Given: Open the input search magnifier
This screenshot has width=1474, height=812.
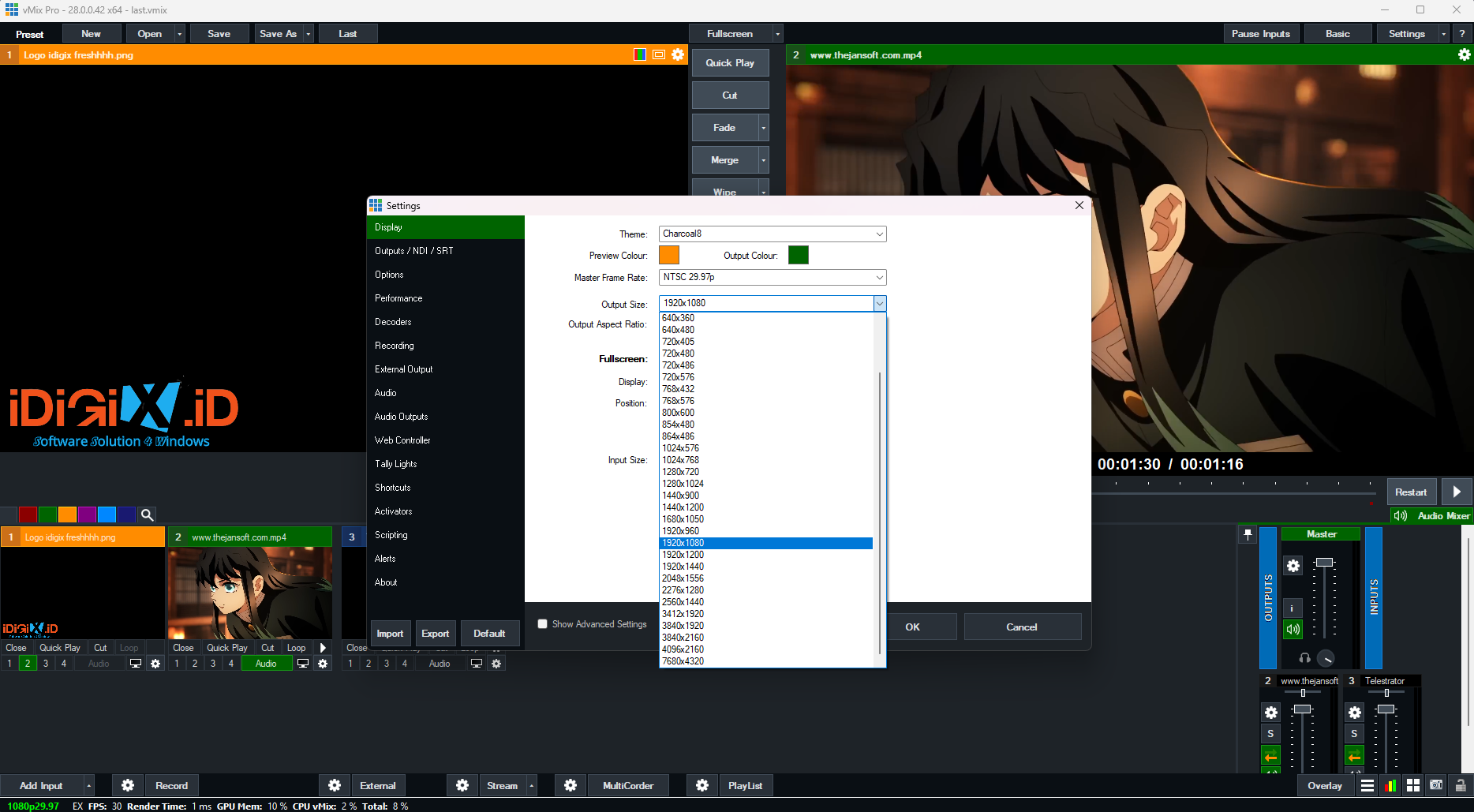Looking at the screenshot, I should [147, 515].
